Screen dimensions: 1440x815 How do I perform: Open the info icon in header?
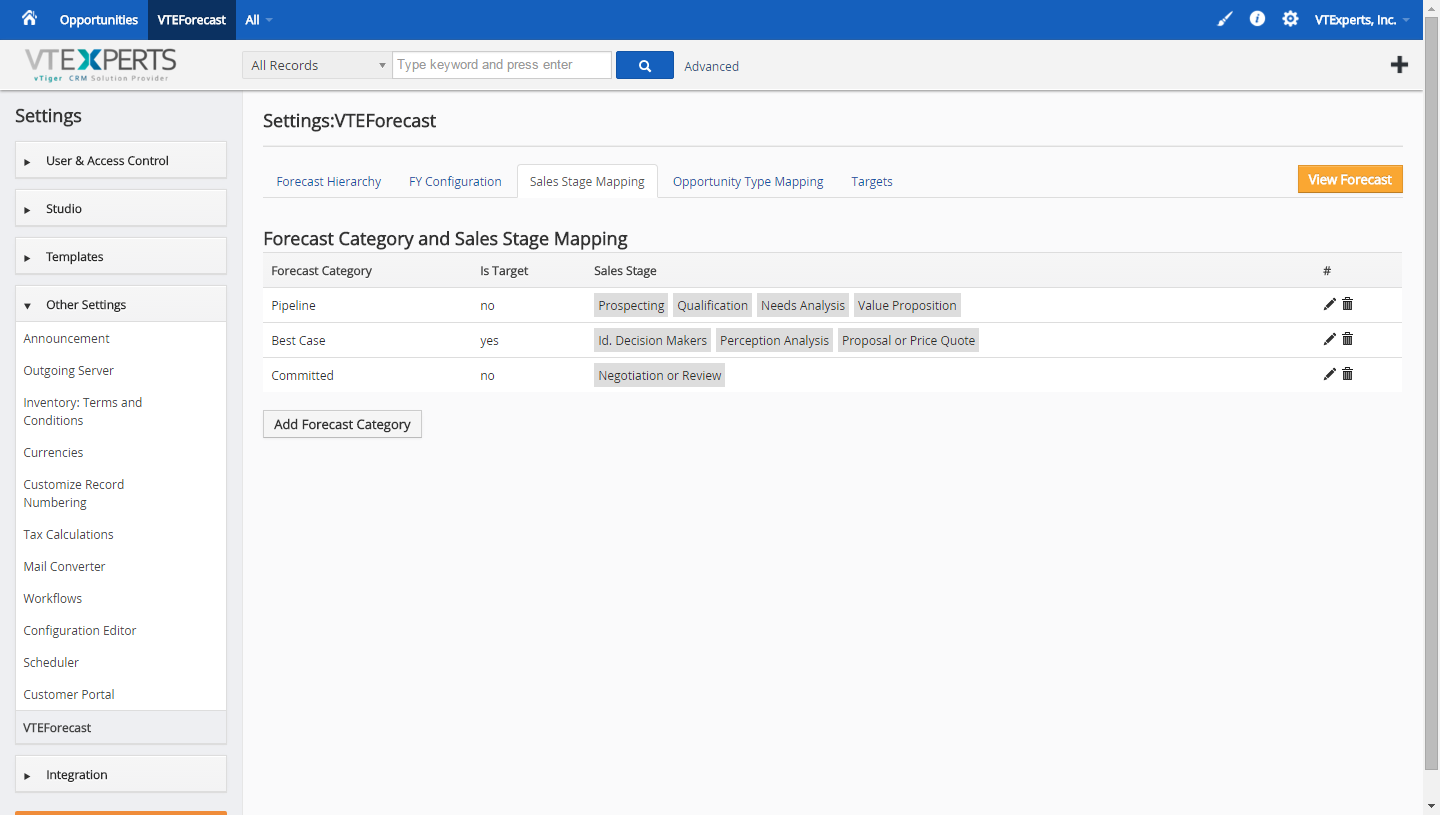pyautogui.click(x=1257, y=19)
